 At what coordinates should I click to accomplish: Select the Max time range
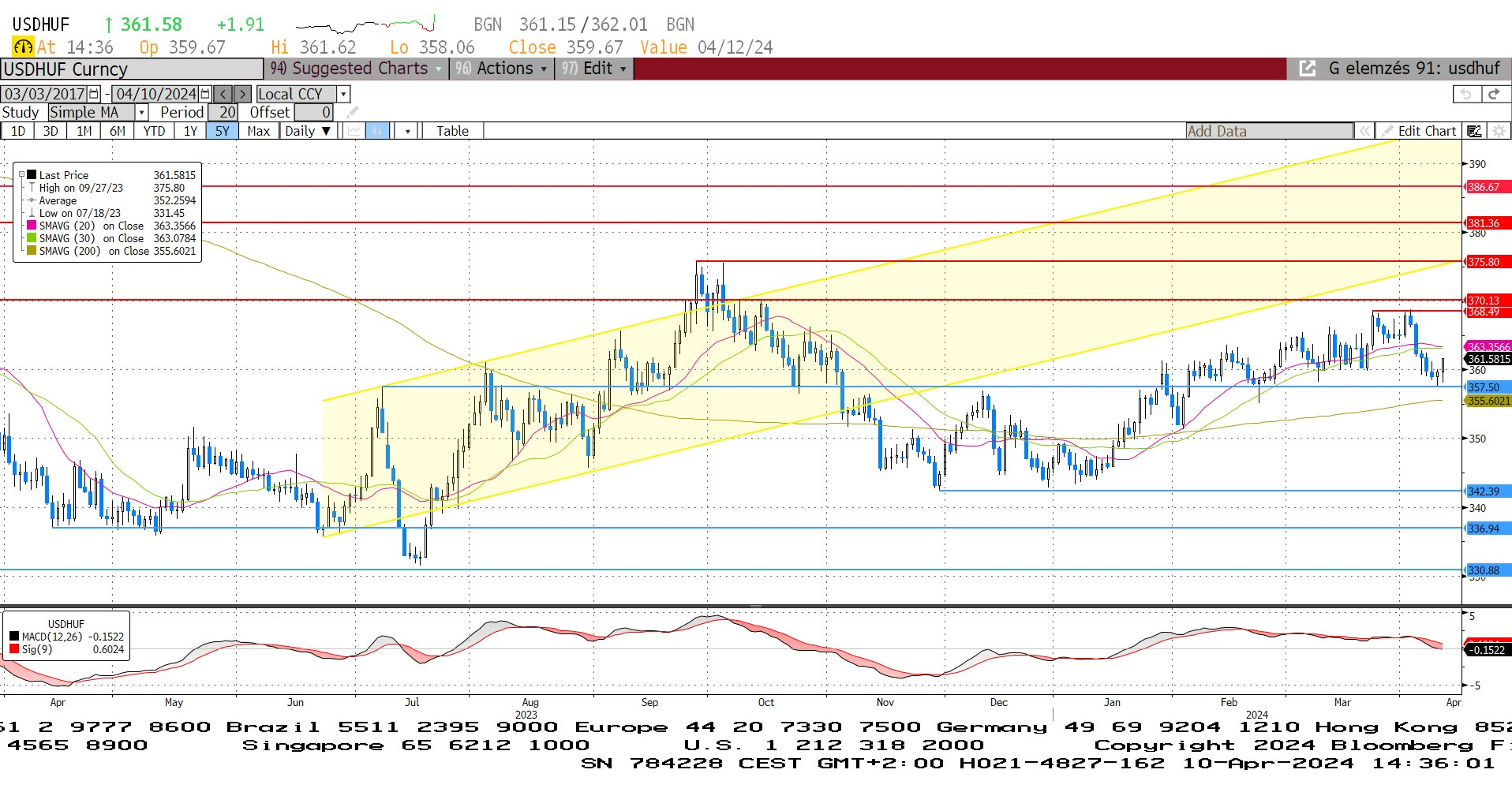point(258,131)
